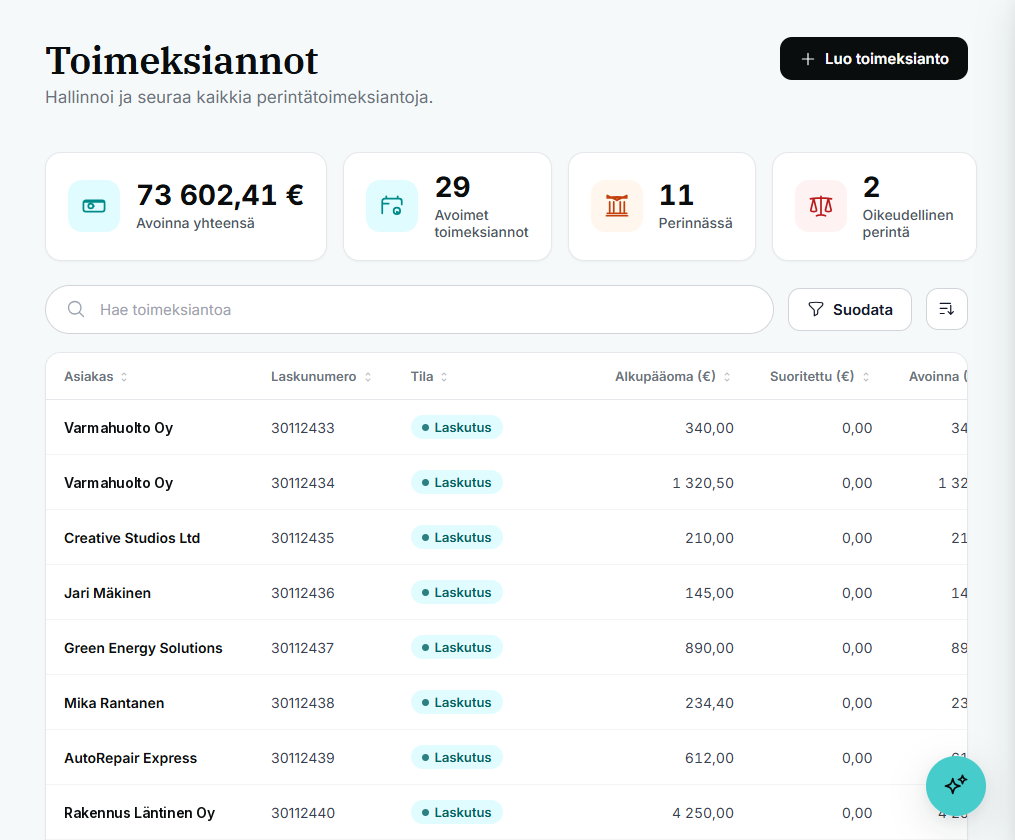This screenshot has height=840, width=1015.
Task: Open the Green Energy Solutions row
Action: tap(506, 648)
